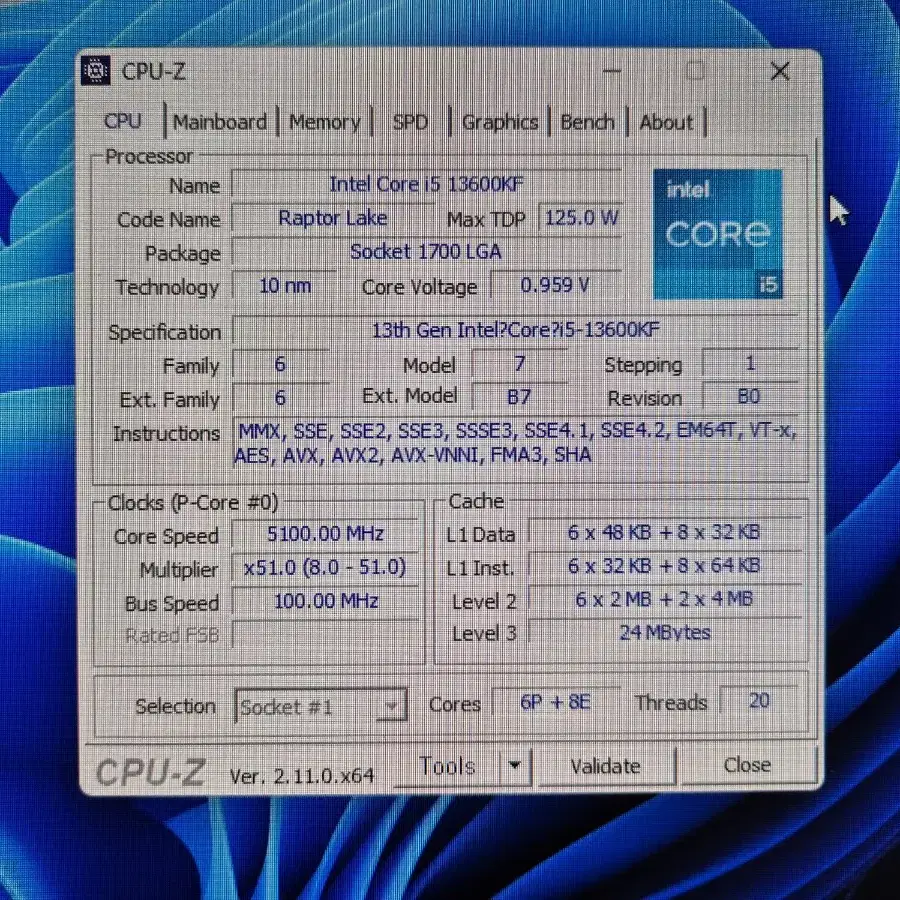The image size is (900, 900).
Task: Click the Package value Socket 1700 LGA
Action: [426, 251]
